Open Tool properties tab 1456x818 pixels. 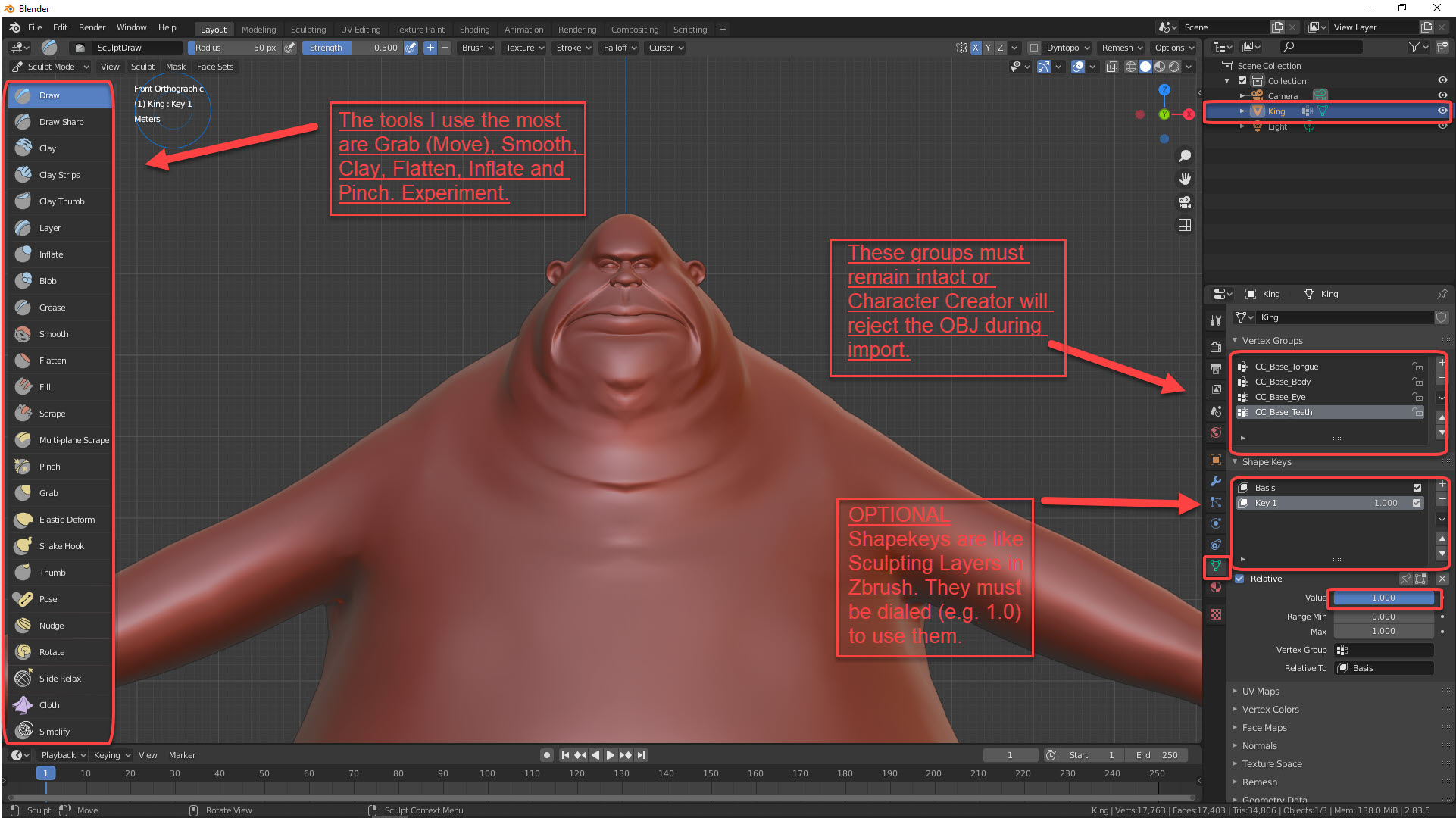(x=1216, y=320)
